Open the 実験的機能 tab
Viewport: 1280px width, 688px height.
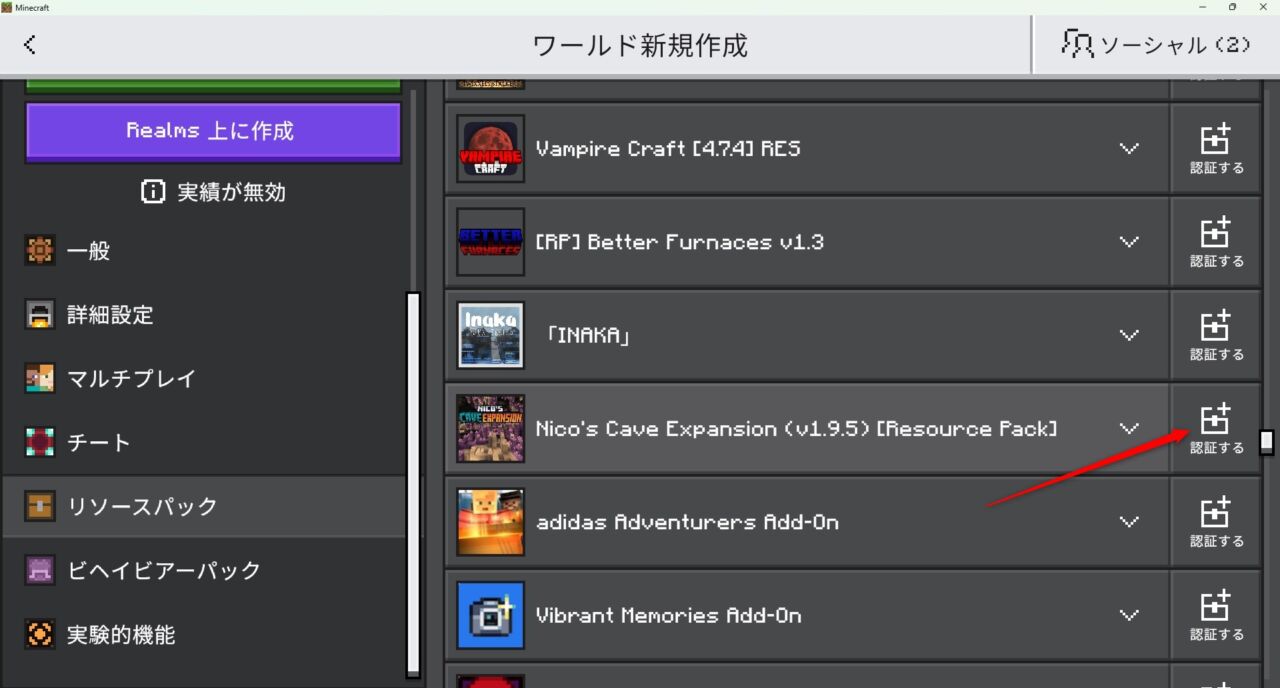pos(204,635)
